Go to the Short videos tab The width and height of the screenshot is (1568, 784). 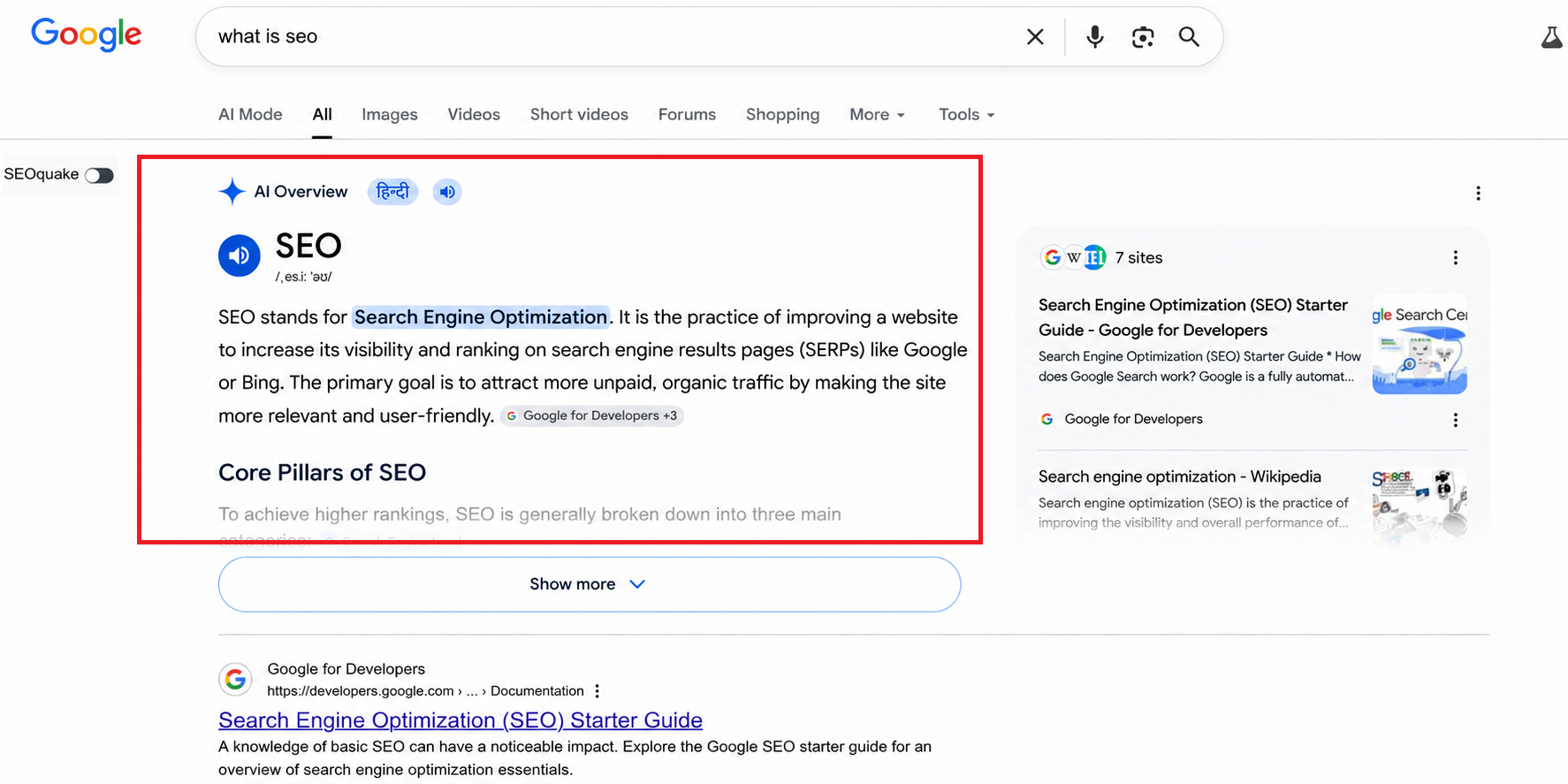coord(579,114)
